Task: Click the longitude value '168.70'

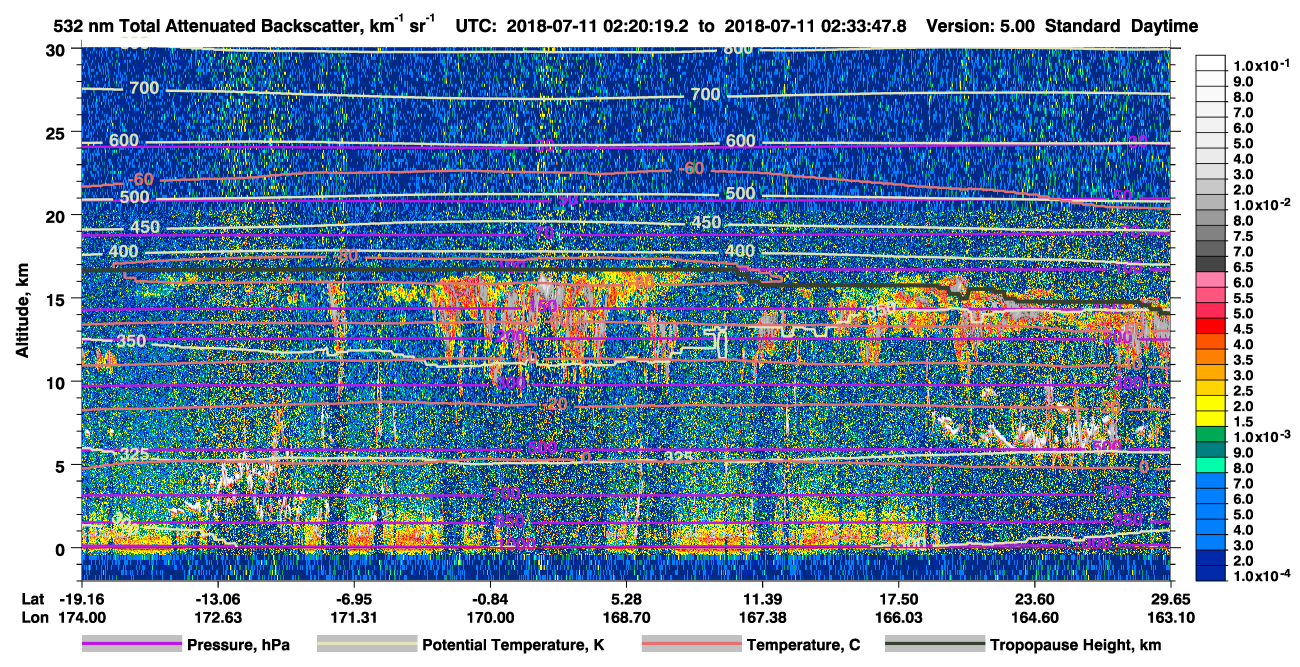Action: coord(626,617)
